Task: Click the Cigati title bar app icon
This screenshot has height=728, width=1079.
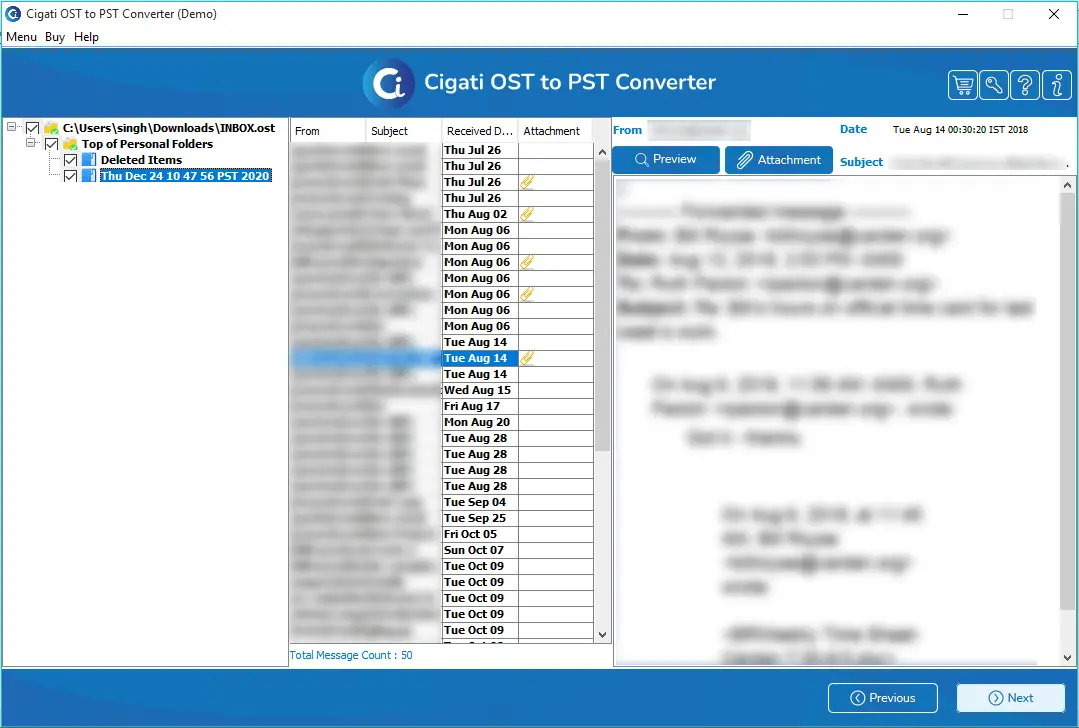Action: 13,14
